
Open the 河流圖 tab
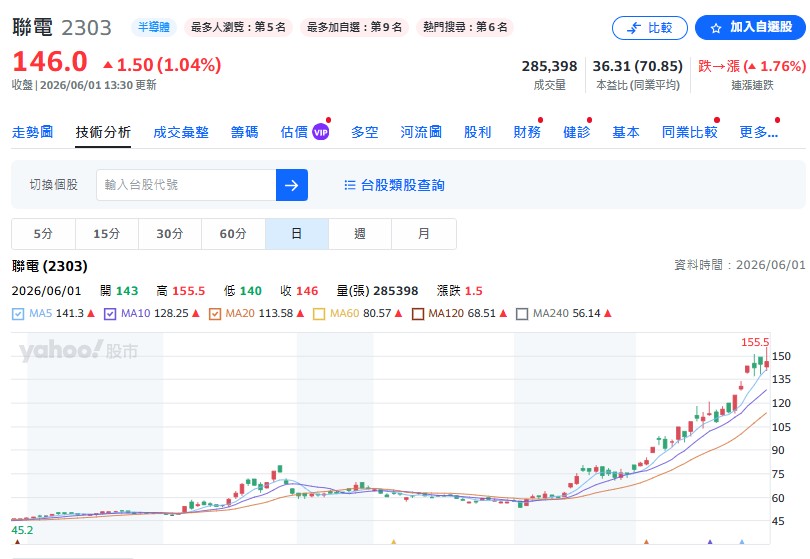(x=421, y=132)
